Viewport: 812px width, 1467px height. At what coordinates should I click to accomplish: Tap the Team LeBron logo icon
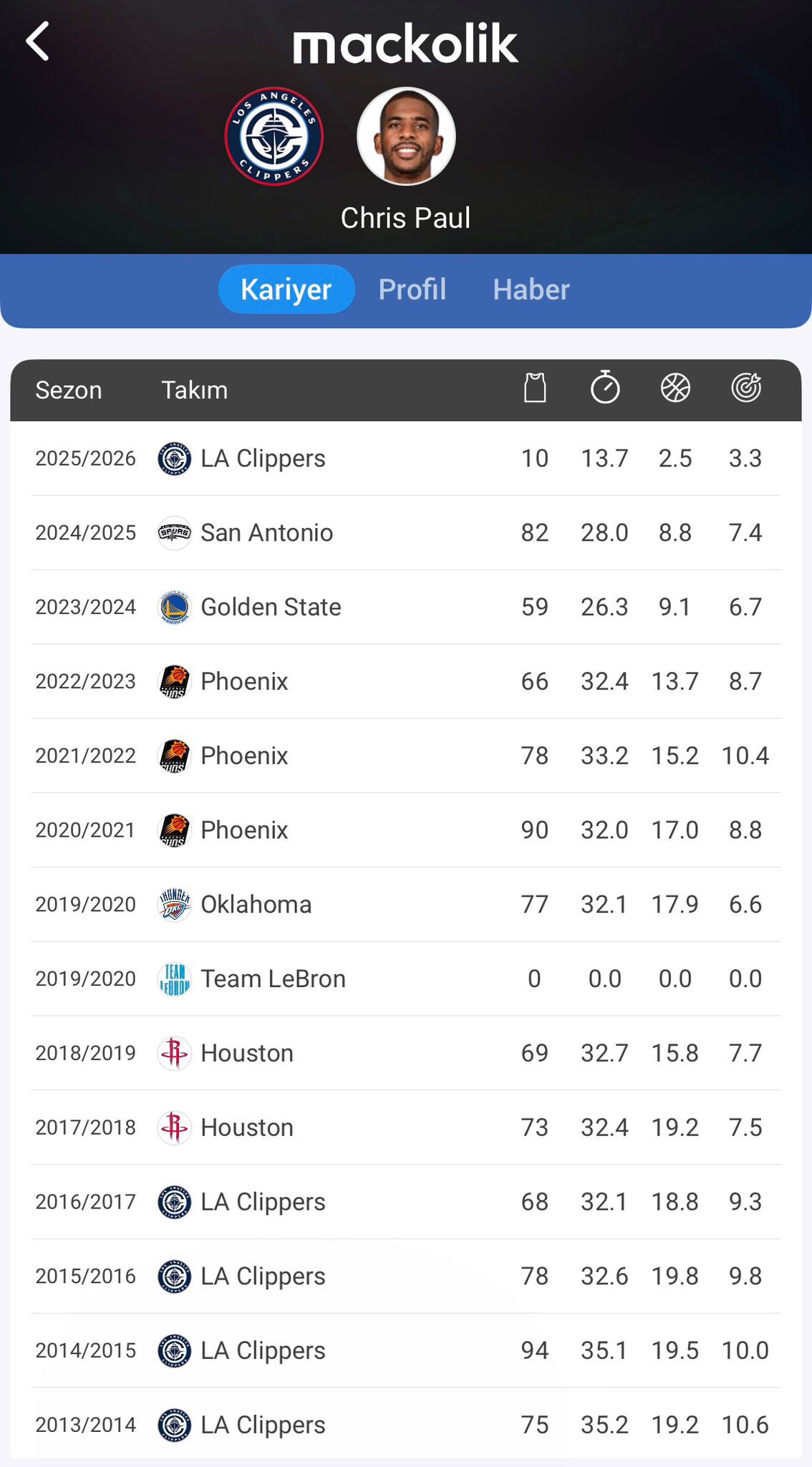(174, 979)
